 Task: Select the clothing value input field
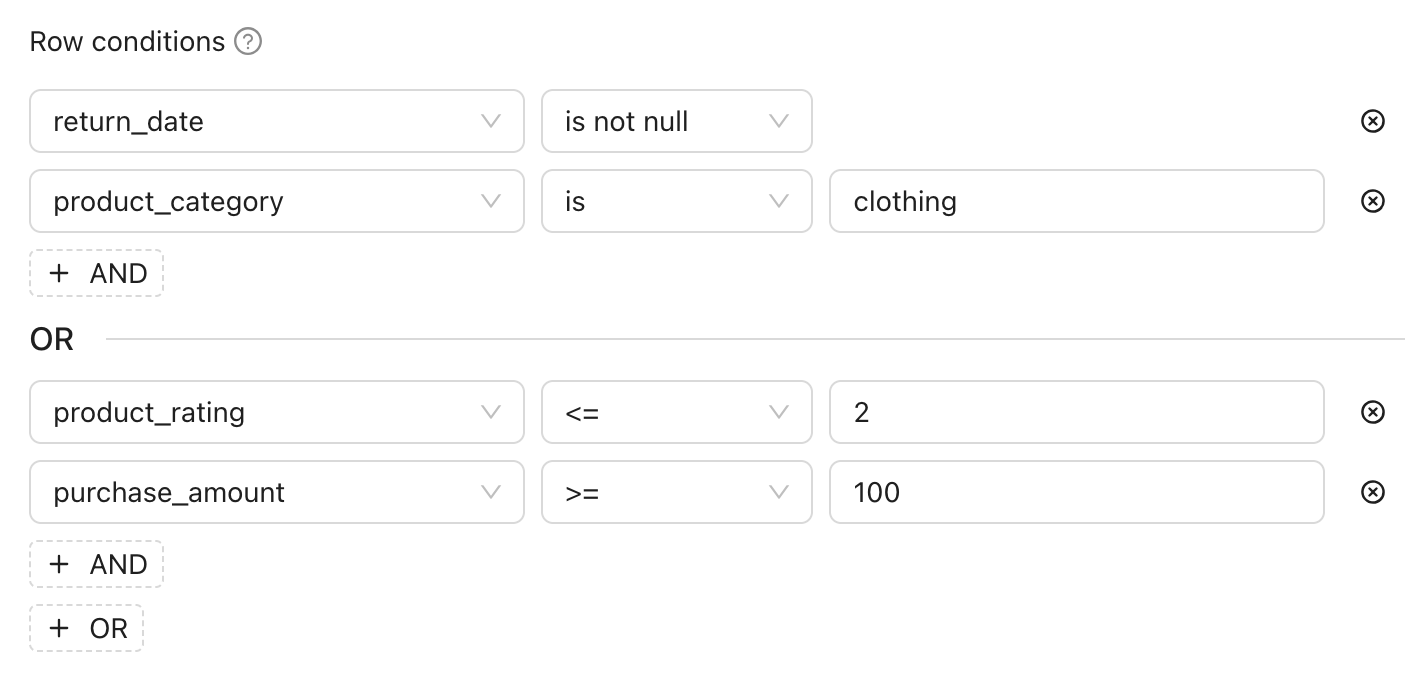click(x=1076, y=201)
